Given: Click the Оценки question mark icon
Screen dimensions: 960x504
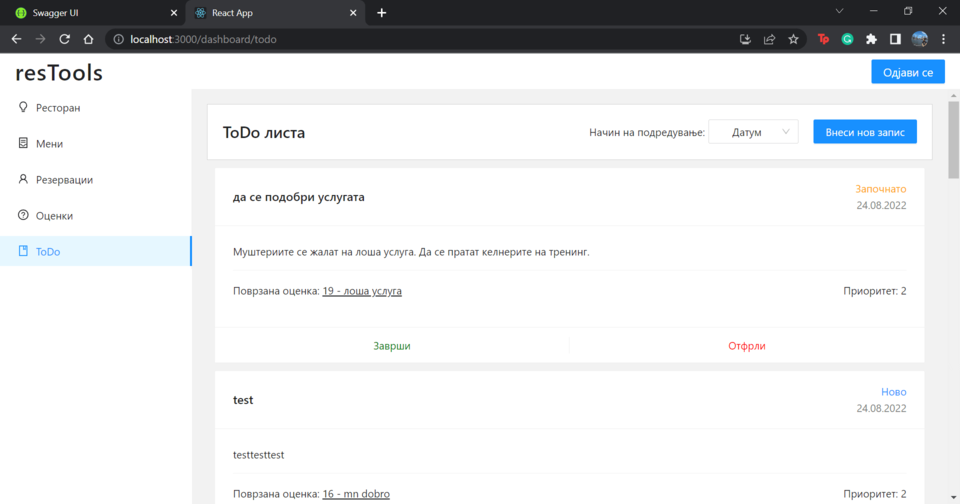Looking at the screenshot, I should (23, 215).
